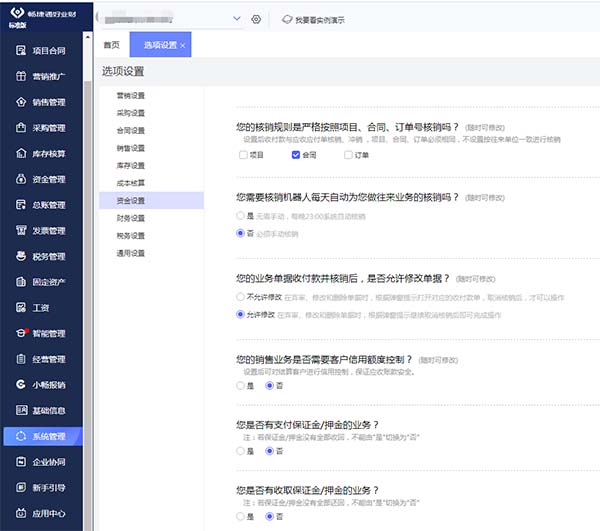Uncheck the 合同 checkbox
This screenshot has height=531, width=600.
(295, 155)
